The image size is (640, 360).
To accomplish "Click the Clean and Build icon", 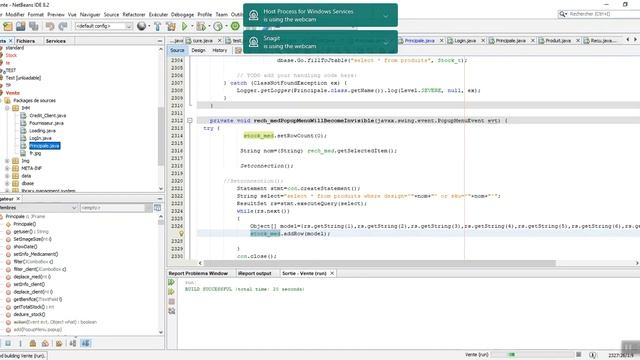I will tap(171, 26).
